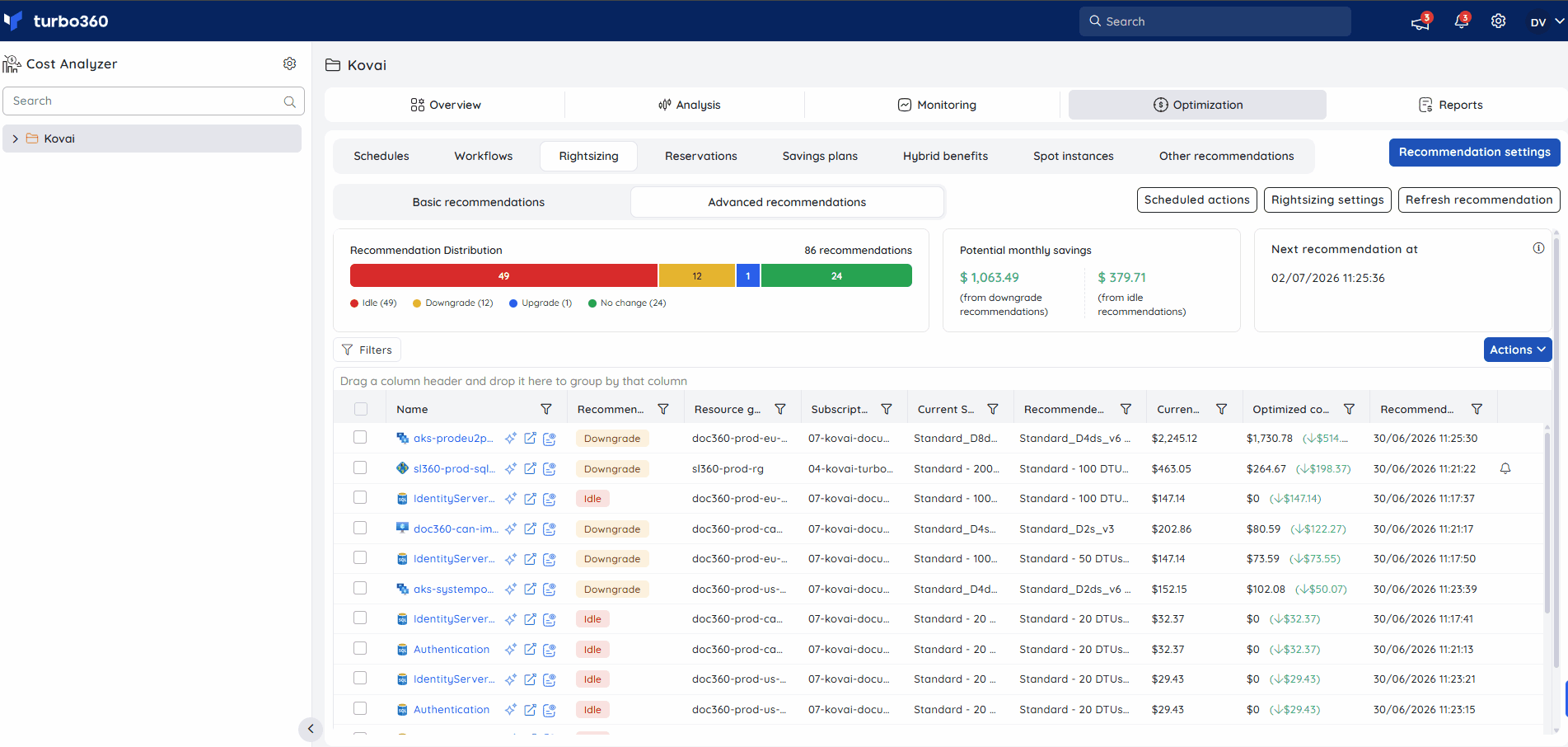Click Recommendation settings button
The height and width of the screenshot is (747, 1568).
[x=1475, y=153]
